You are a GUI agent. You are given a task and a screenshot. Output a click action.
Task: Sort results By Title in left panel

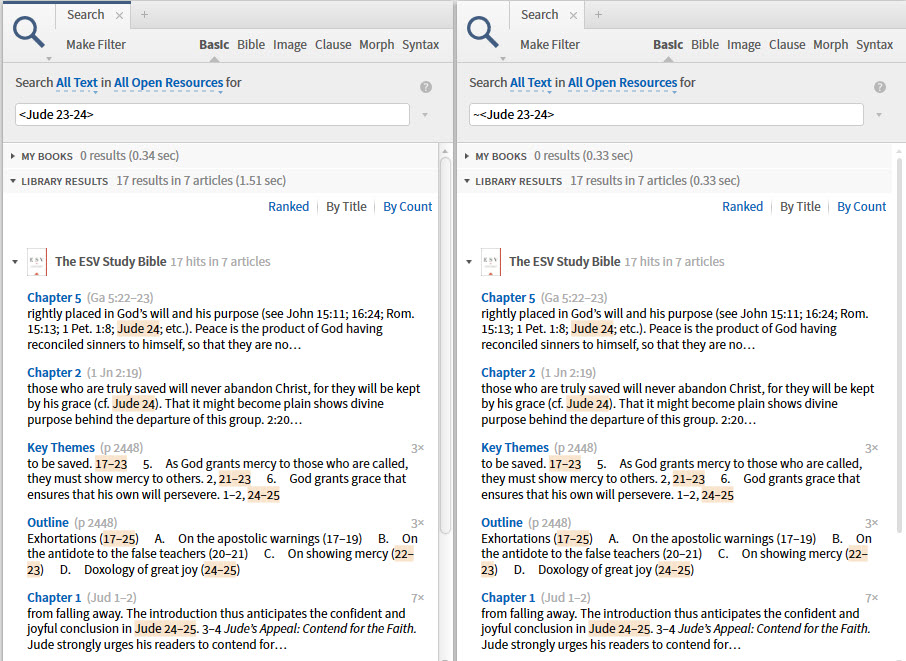click(x=346, y=206)
